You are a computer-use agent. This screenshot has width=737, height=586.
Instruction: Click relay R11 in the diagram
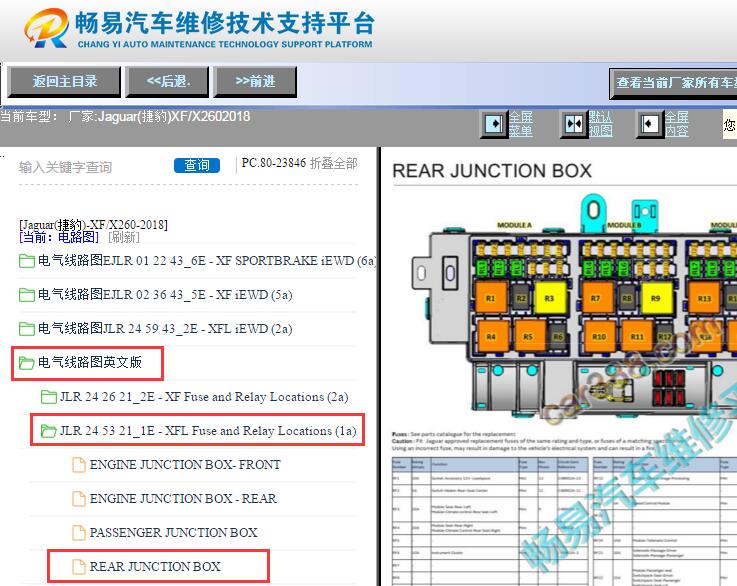tap(636, 336)
